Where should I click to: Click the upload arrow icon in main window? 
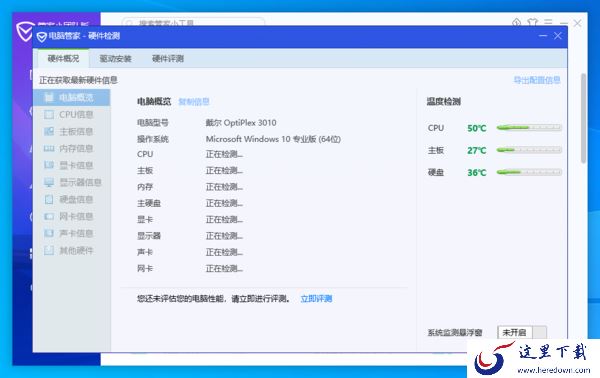point(517,23)
